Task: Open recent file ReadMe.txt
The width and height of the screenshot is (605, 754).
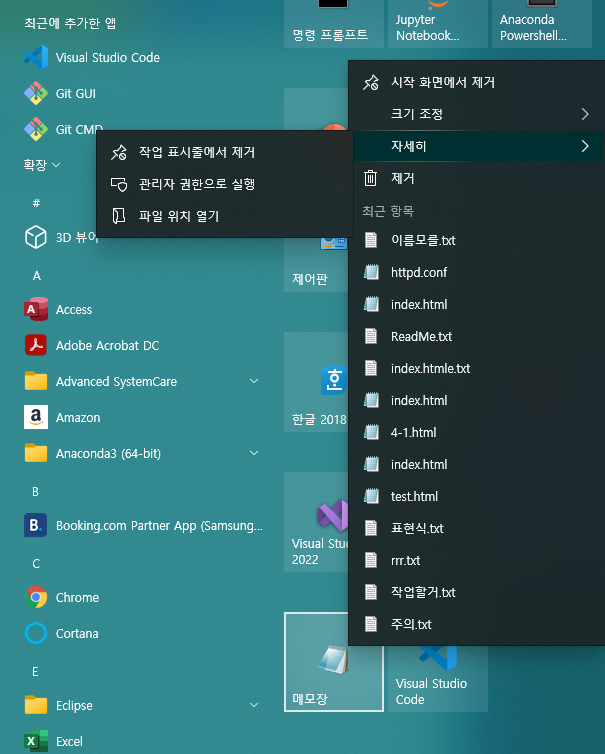Action: coord(477,336)
